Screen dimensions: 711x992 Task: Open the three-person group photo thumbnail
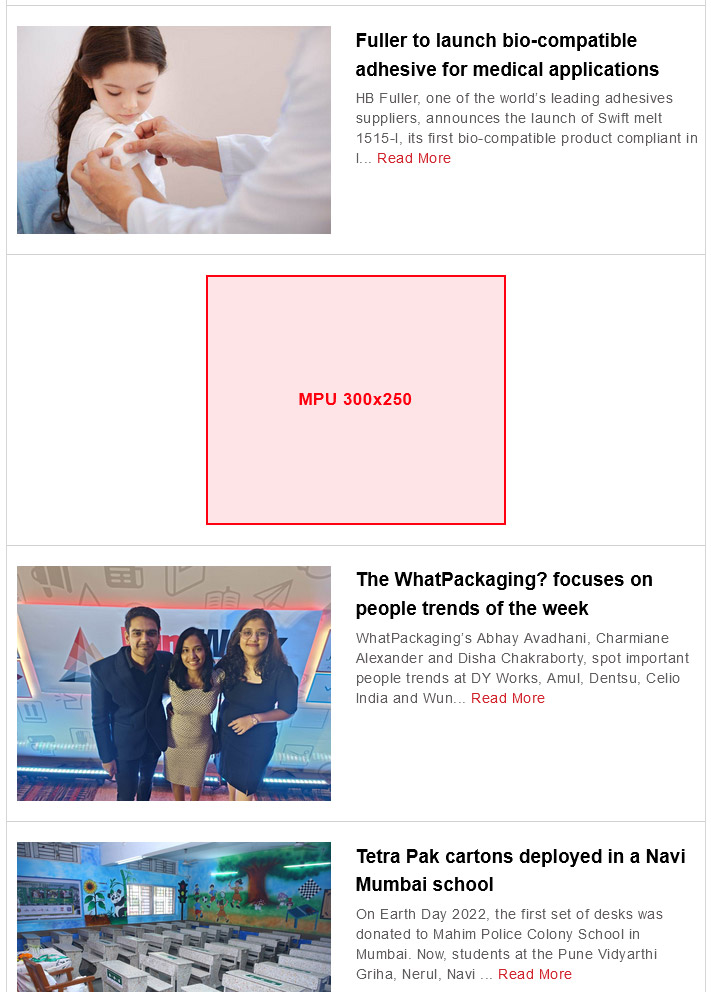(174, 683)
